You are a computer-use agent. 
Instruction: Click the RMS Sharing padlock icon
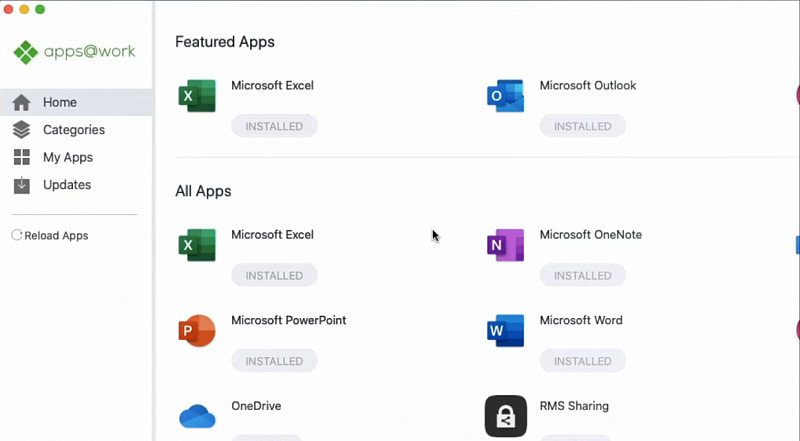click(x=506, y=416)
